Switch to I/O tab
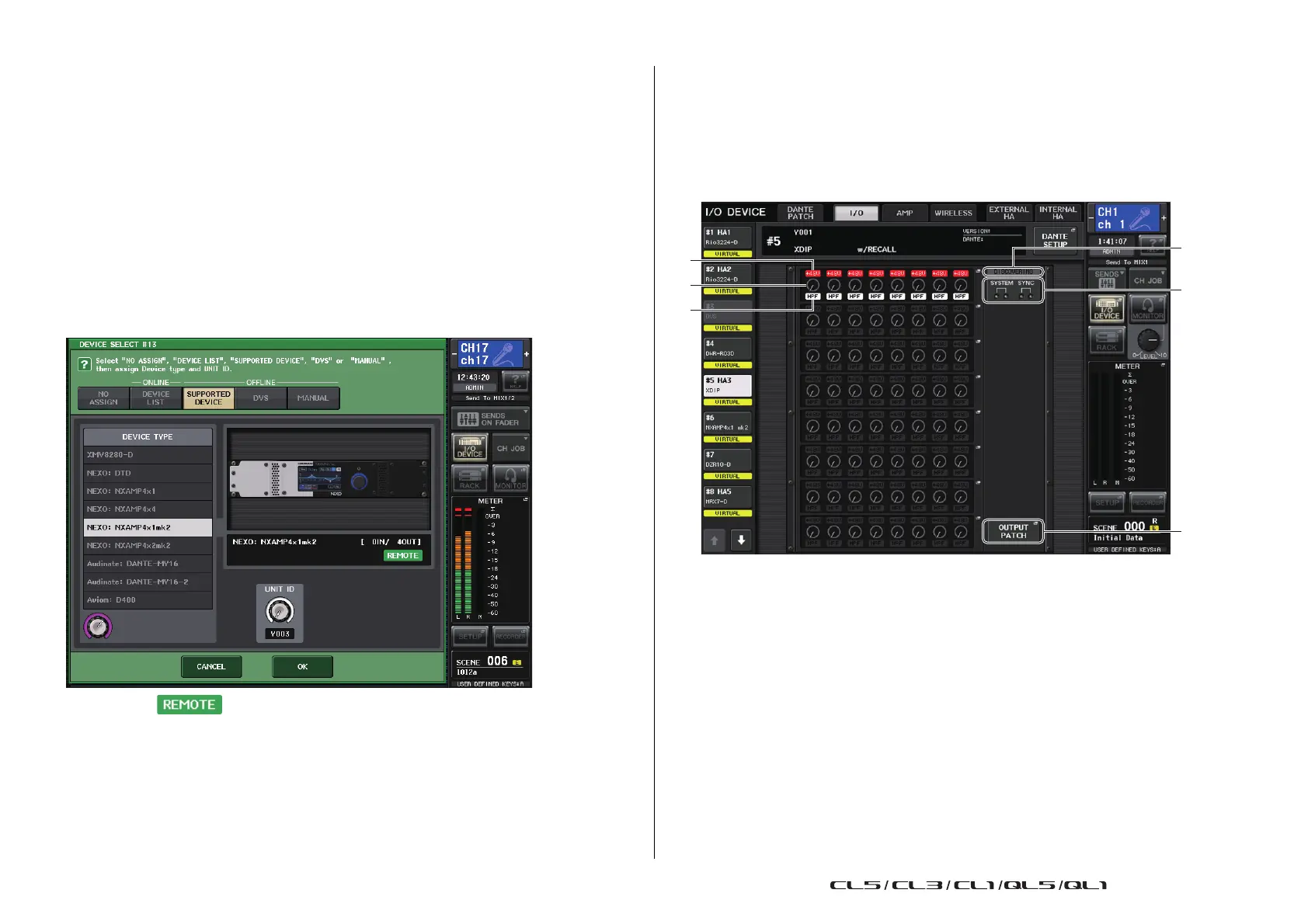This screenshot has height=924, width=1308. (x=856, y=213)
